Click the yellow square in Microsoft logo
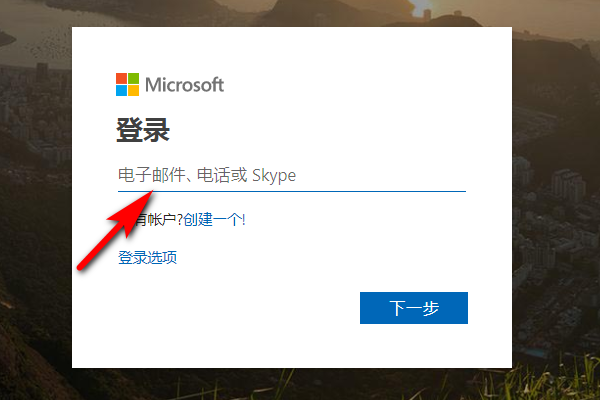Screen dimensions: 600x400 pos(134,91)
